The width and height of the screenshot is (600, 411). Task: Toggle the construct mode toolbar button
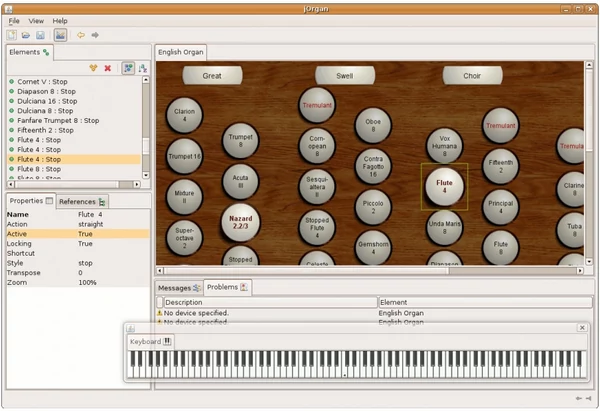60,35
